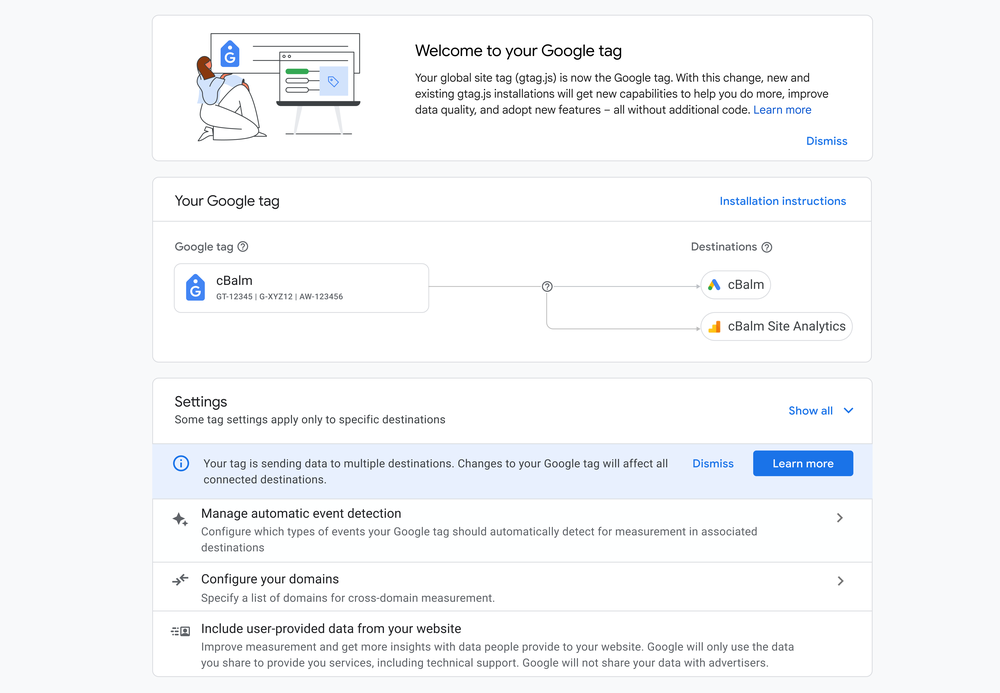
Task: Click the Destinations help question icon
Action: [767, 247]
